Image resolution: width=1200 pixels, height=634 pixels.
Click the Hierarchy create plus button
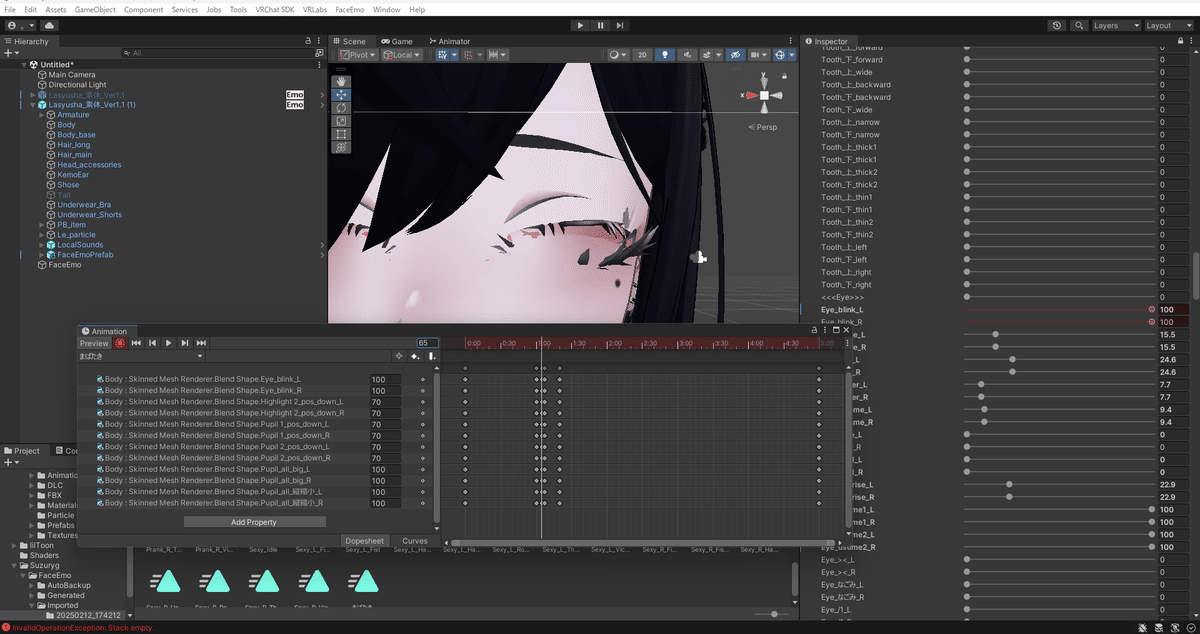coord(11,53)
